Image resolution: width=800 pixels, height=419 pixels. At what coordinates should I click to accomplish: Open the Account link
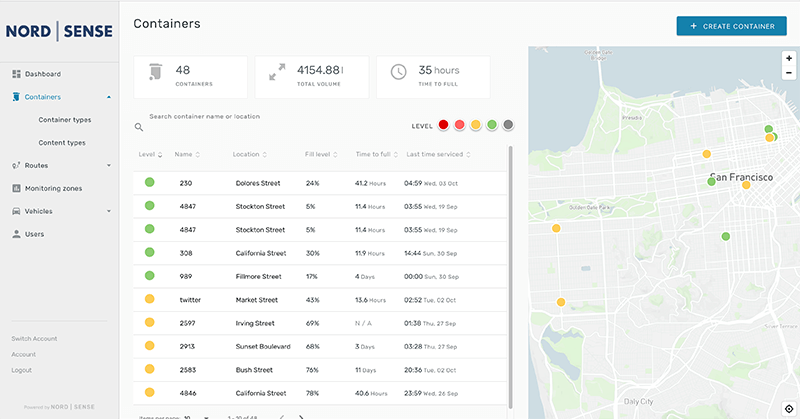[23, 354]
